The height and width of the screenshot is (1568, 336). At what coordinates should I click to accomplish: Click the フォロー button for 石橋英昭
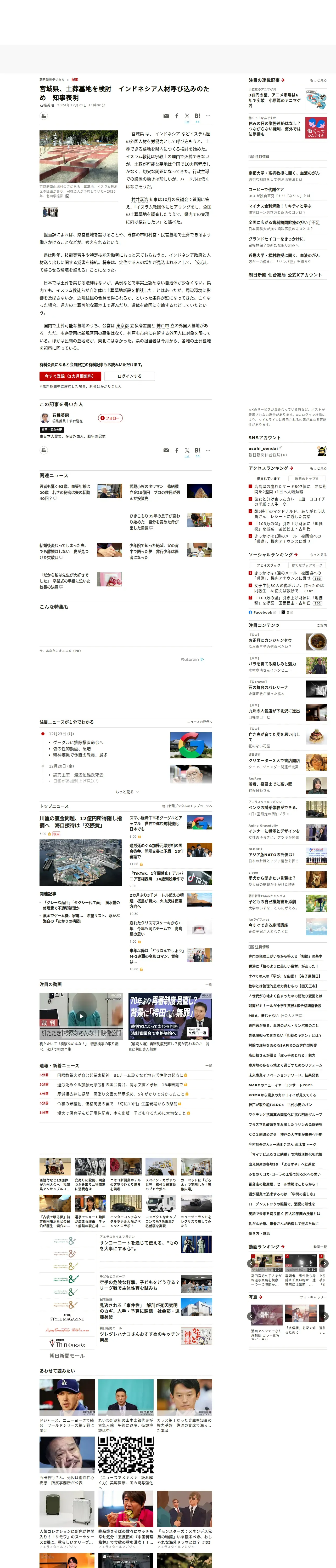(110, 418)
